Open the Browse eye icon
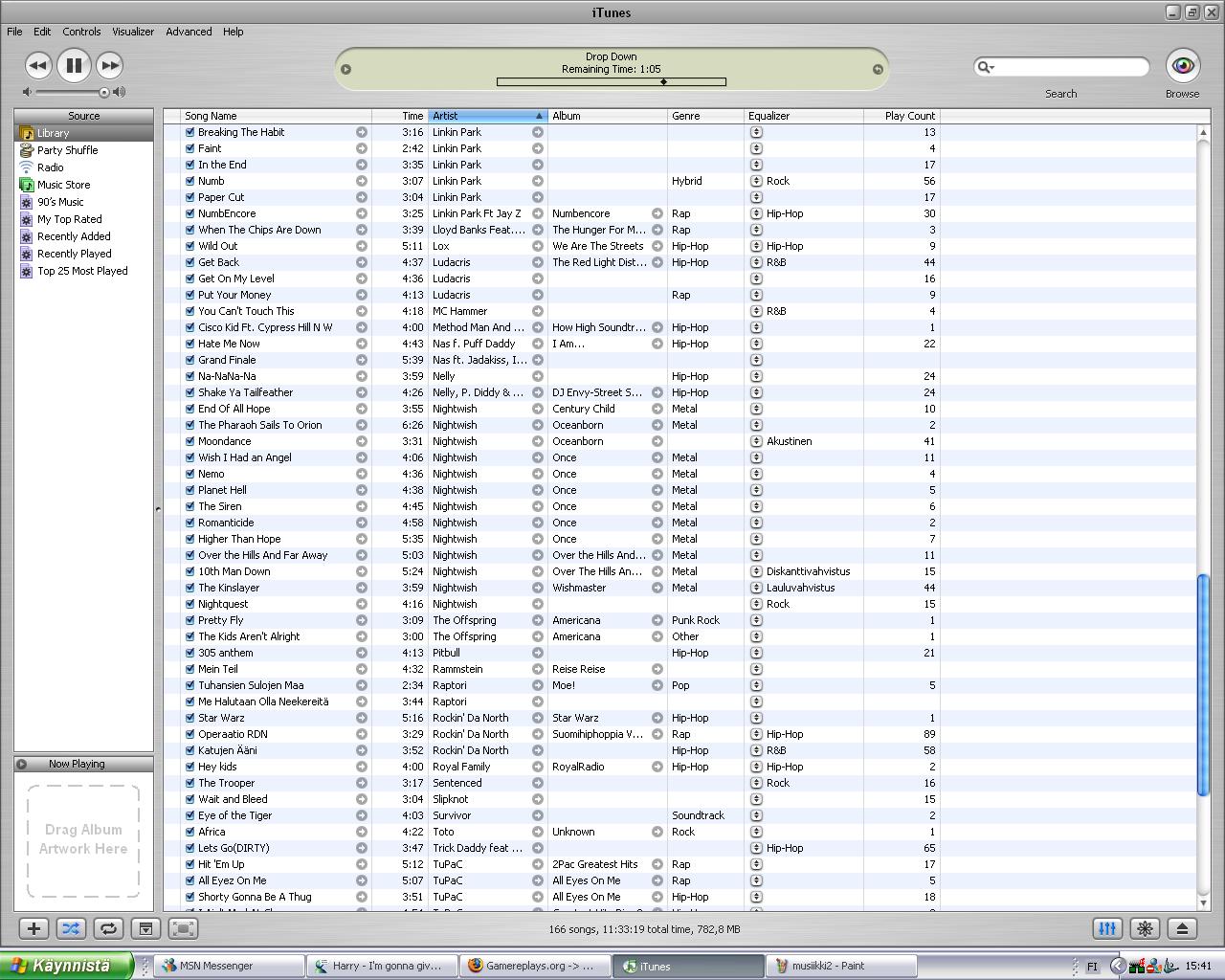 [1183, 65]
